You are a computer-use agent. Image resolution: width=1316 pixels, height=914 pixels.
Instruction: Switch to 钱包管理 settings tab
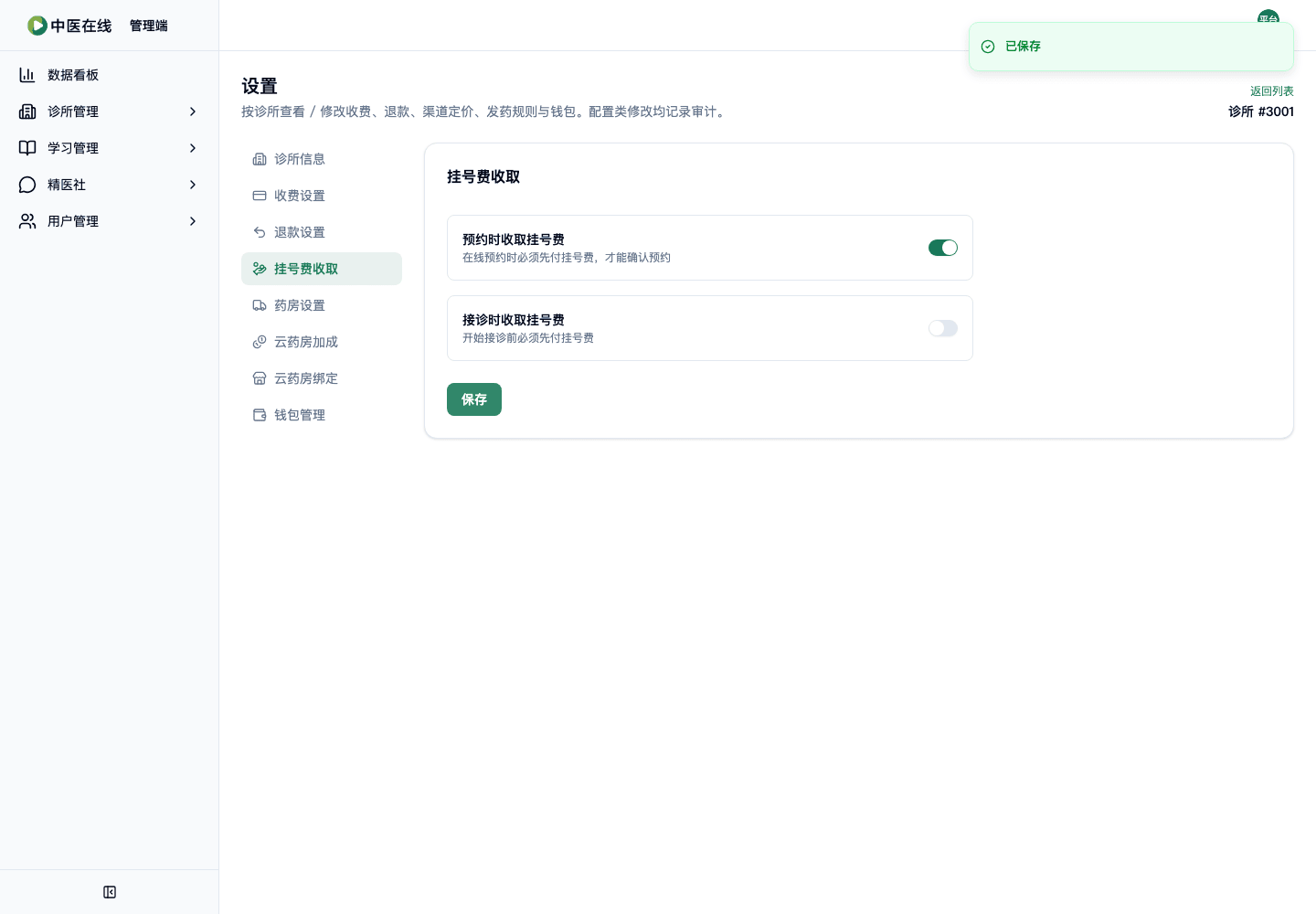pyautogui.click(x=322, y=415)
